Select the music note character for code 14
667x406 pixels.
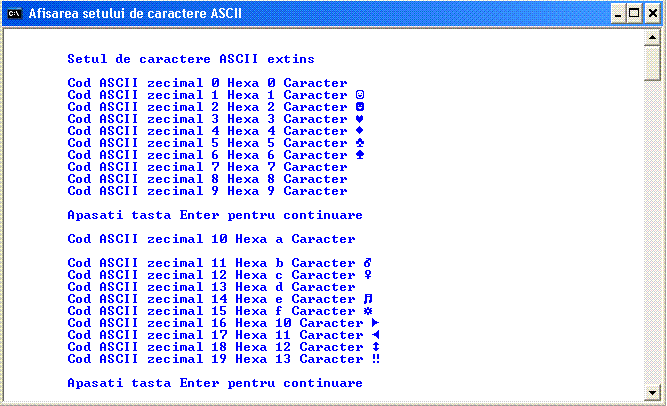coord(368,299)
